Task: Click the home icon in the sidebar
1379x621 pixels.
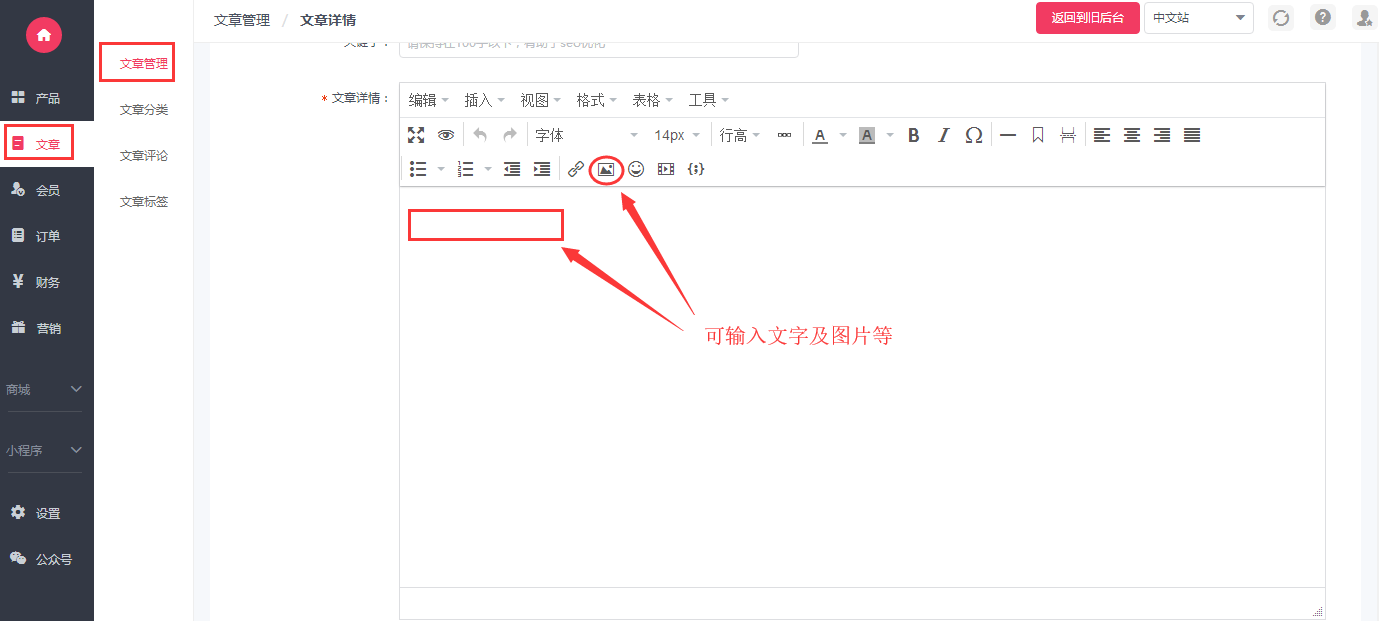Action: (x=43, y=35)
